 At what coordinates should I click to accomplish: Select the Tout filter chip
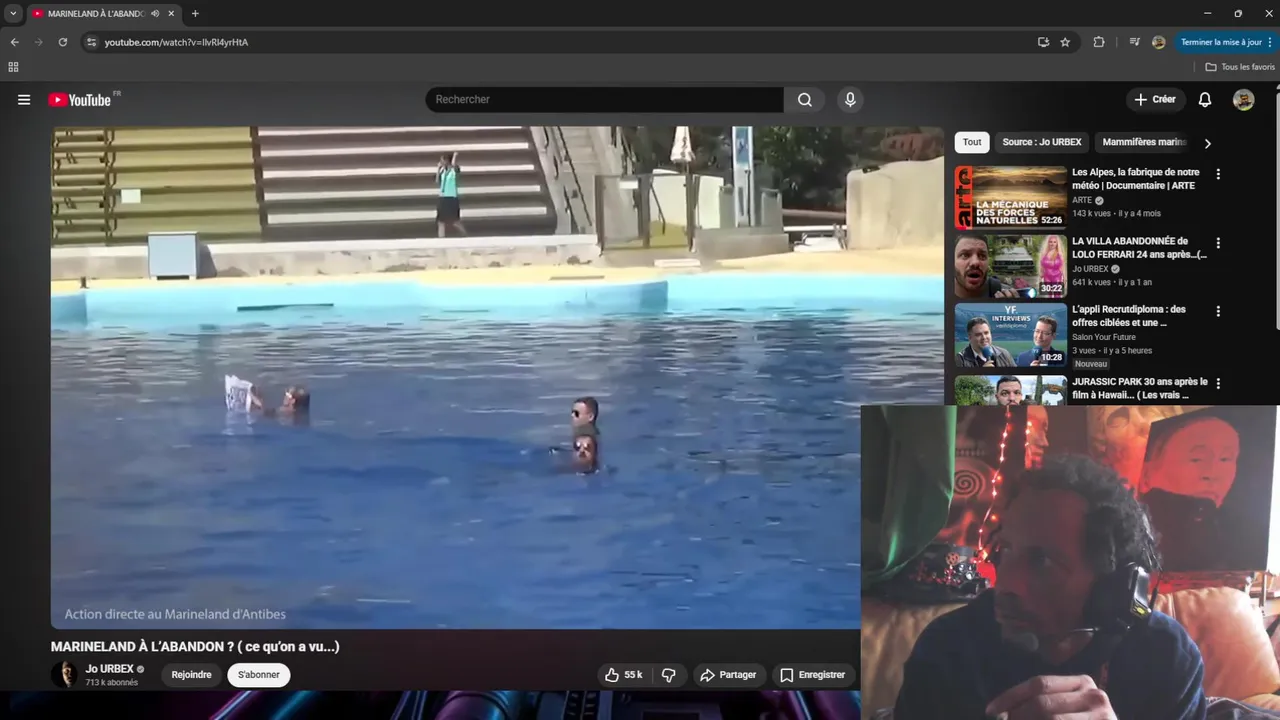(972, 142)
